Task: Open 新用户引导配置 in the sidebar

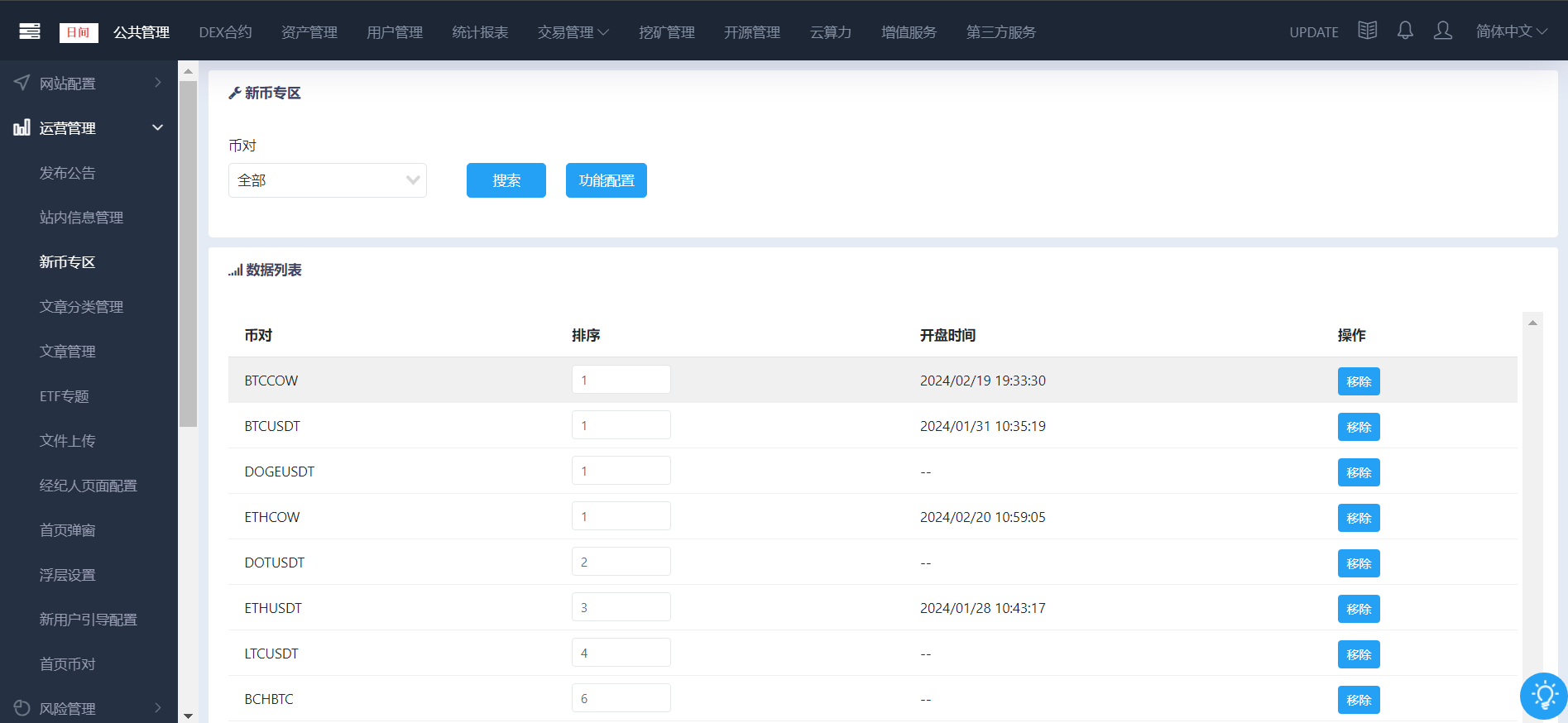Action: [89, 620]
